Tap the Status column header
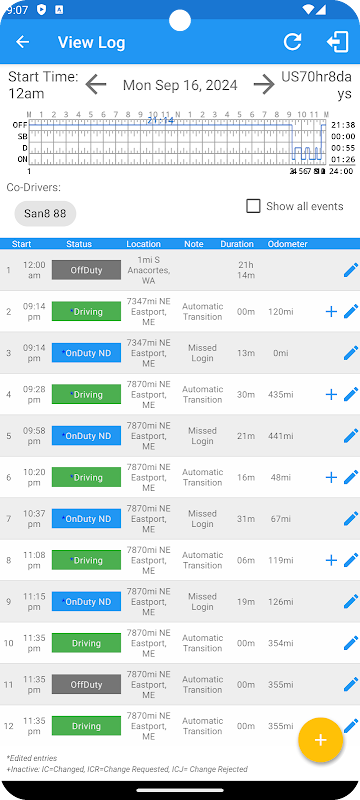 (x=79, y=244)
